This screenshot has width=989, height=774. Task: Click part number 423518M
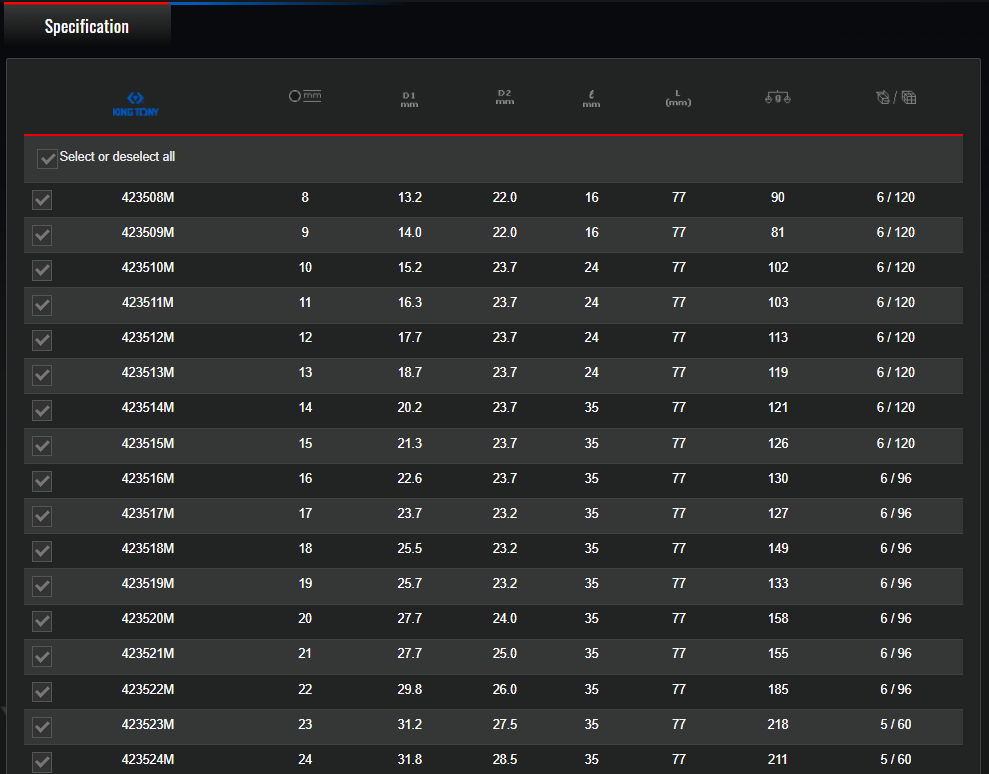click(148, 548)
